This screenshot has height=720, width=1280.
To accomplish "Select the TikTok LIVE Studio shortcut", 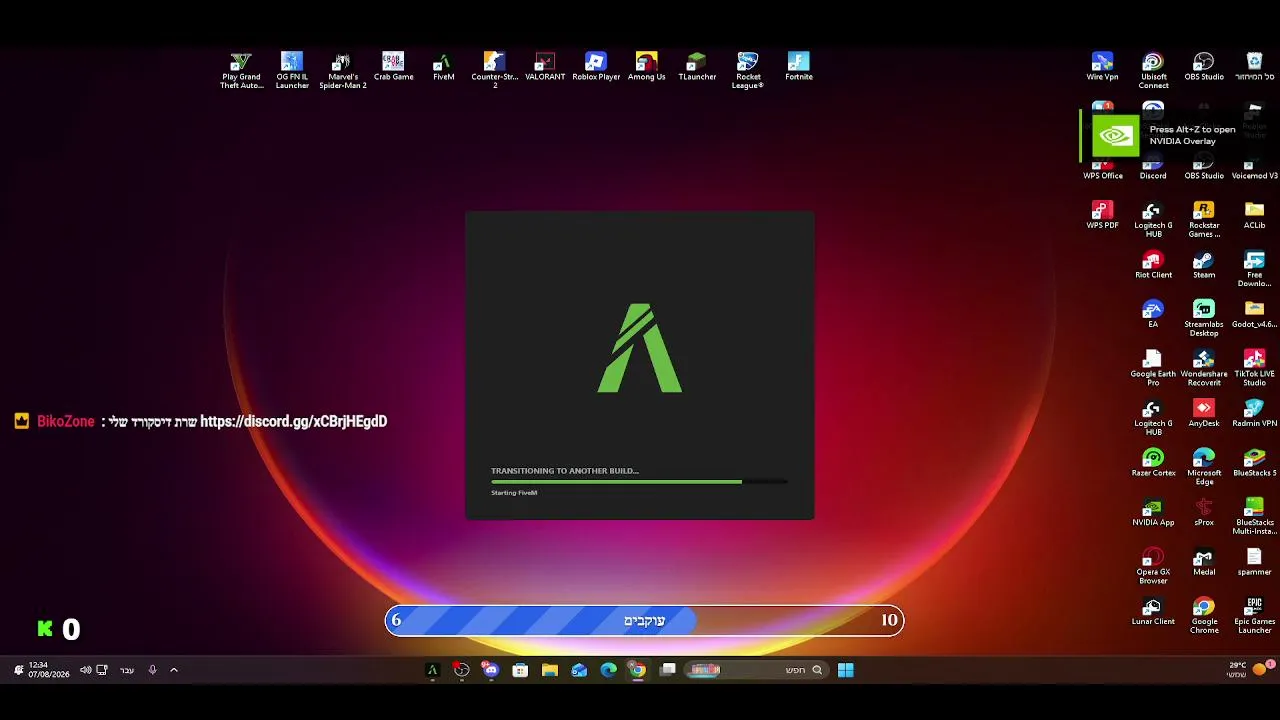I will [1254, 368].
